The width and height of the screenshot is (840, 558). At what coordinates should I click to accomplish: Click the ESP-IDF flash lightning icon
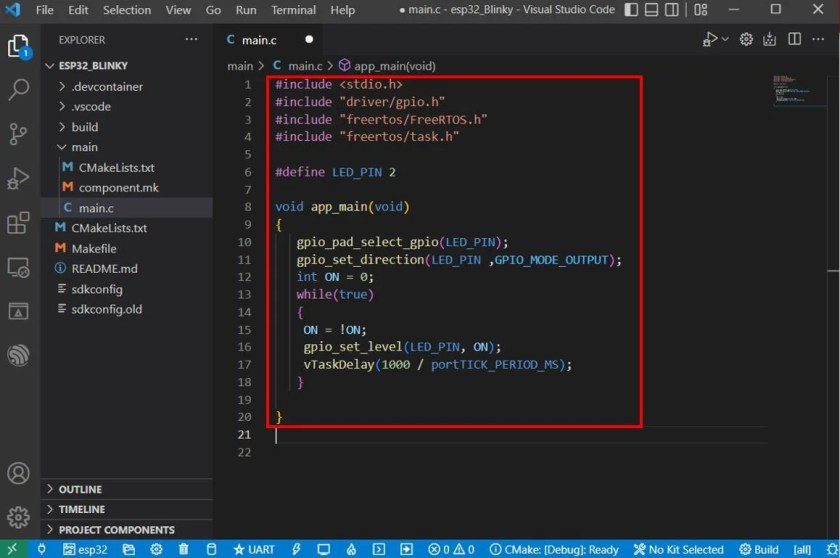point(296,549)
